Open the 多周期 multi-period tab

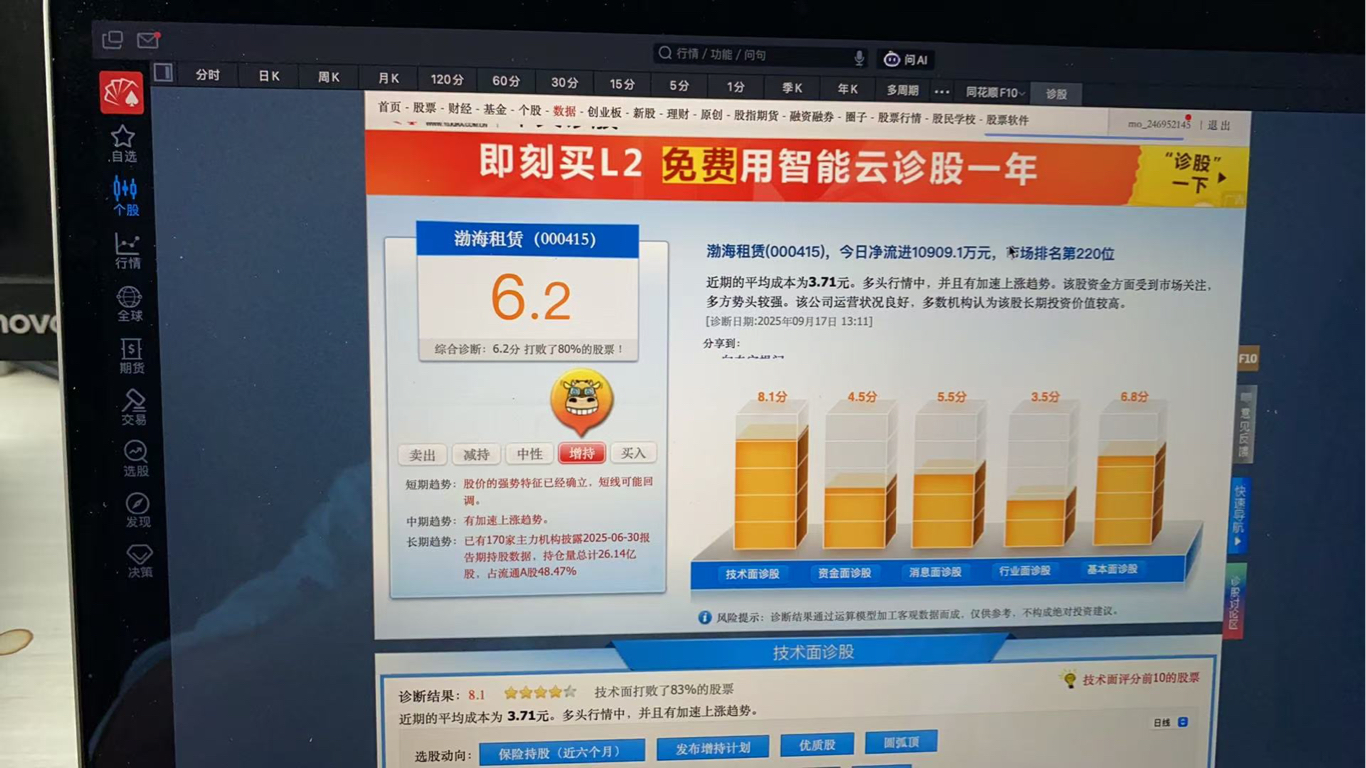coord(902,90)
